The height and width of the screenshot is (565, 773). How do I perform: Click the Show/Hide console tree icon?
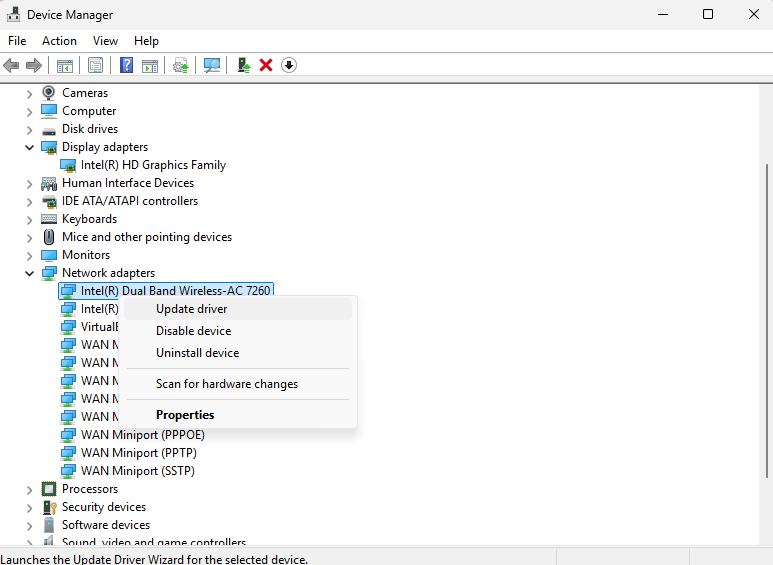click(x=64, y=65)
